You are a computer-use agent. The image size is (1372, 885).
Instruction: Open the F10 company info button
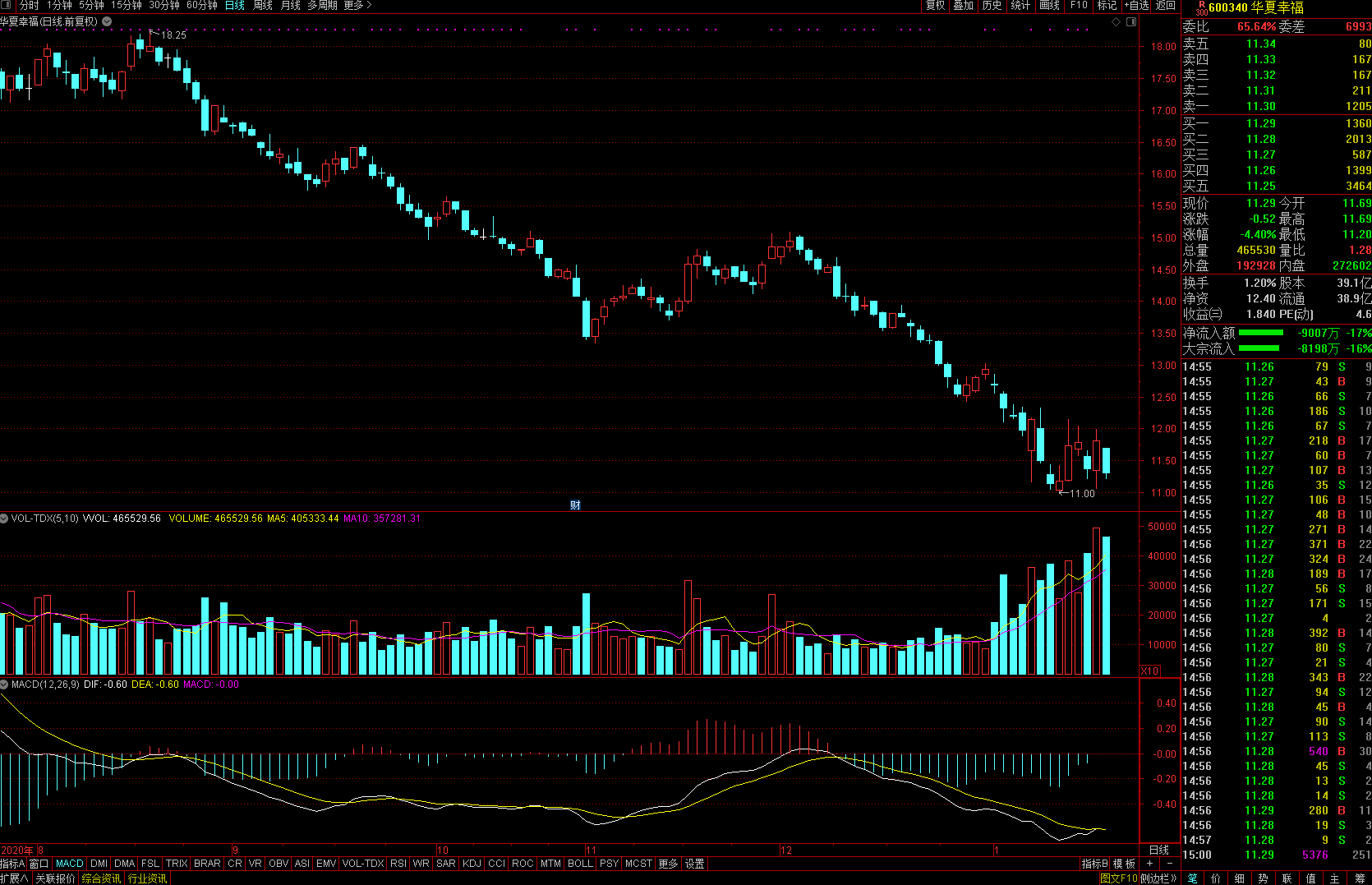[1079, 5]
